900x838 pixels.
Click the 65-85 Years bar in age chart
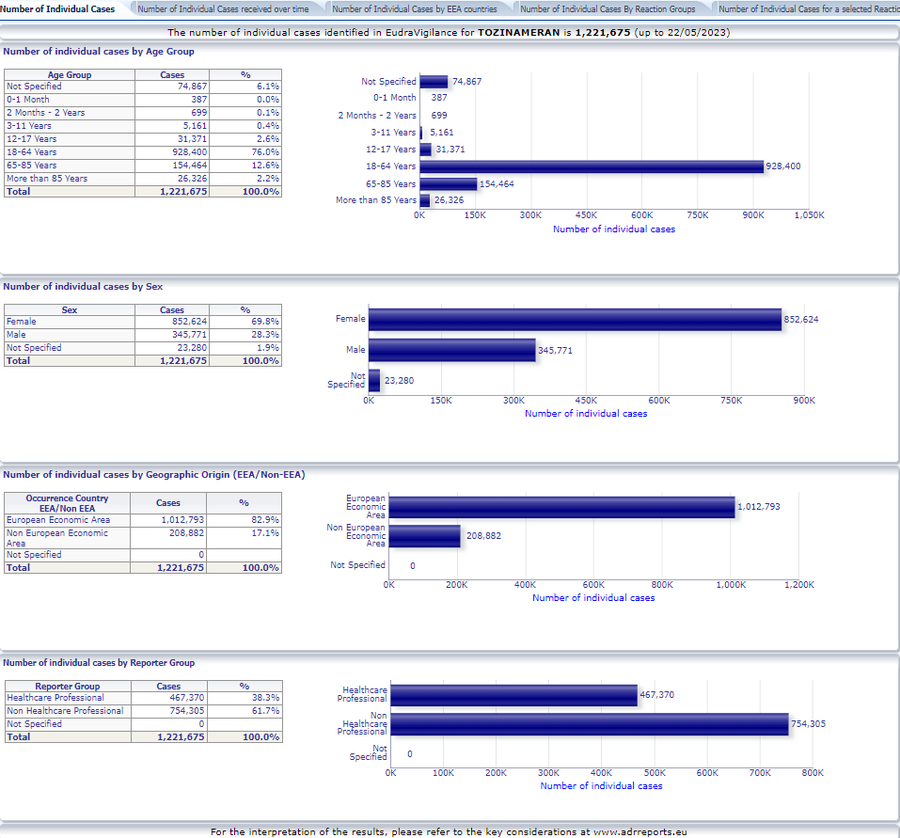(x=448, y=184)
